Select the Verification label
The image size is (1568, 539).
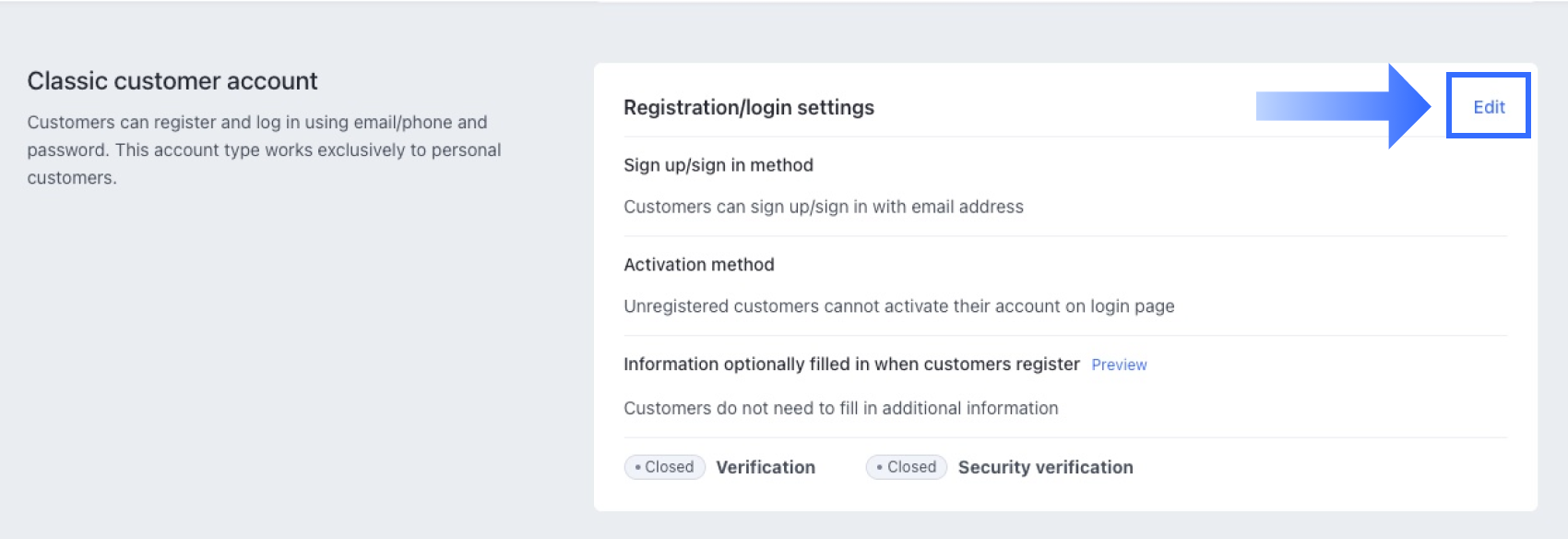(x=766, y=467)
